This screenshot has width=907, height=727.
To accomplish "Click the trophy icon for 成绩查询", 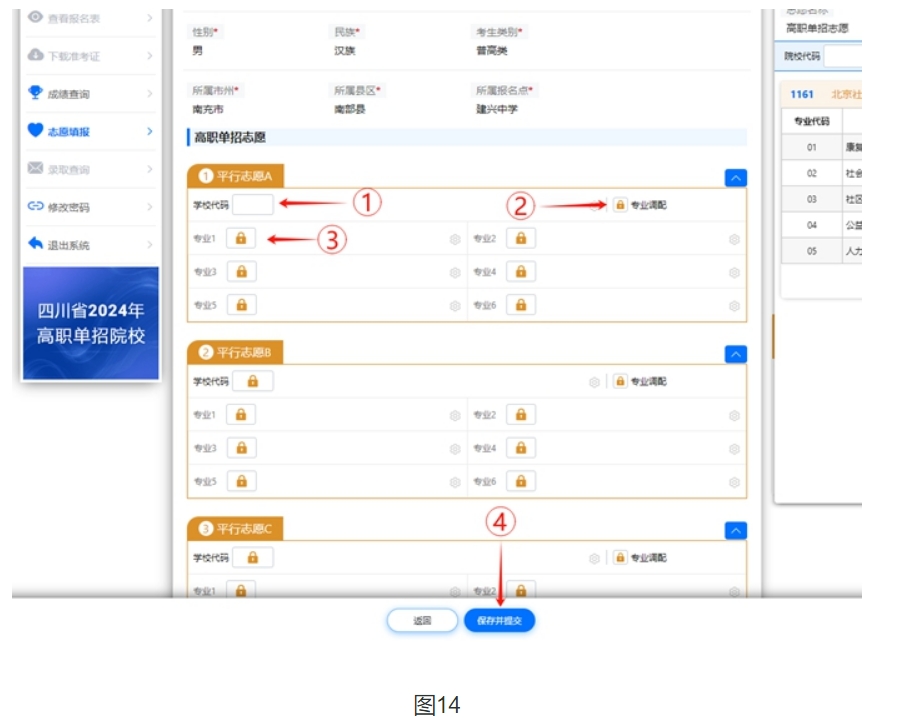I will (x=36, y=93).
